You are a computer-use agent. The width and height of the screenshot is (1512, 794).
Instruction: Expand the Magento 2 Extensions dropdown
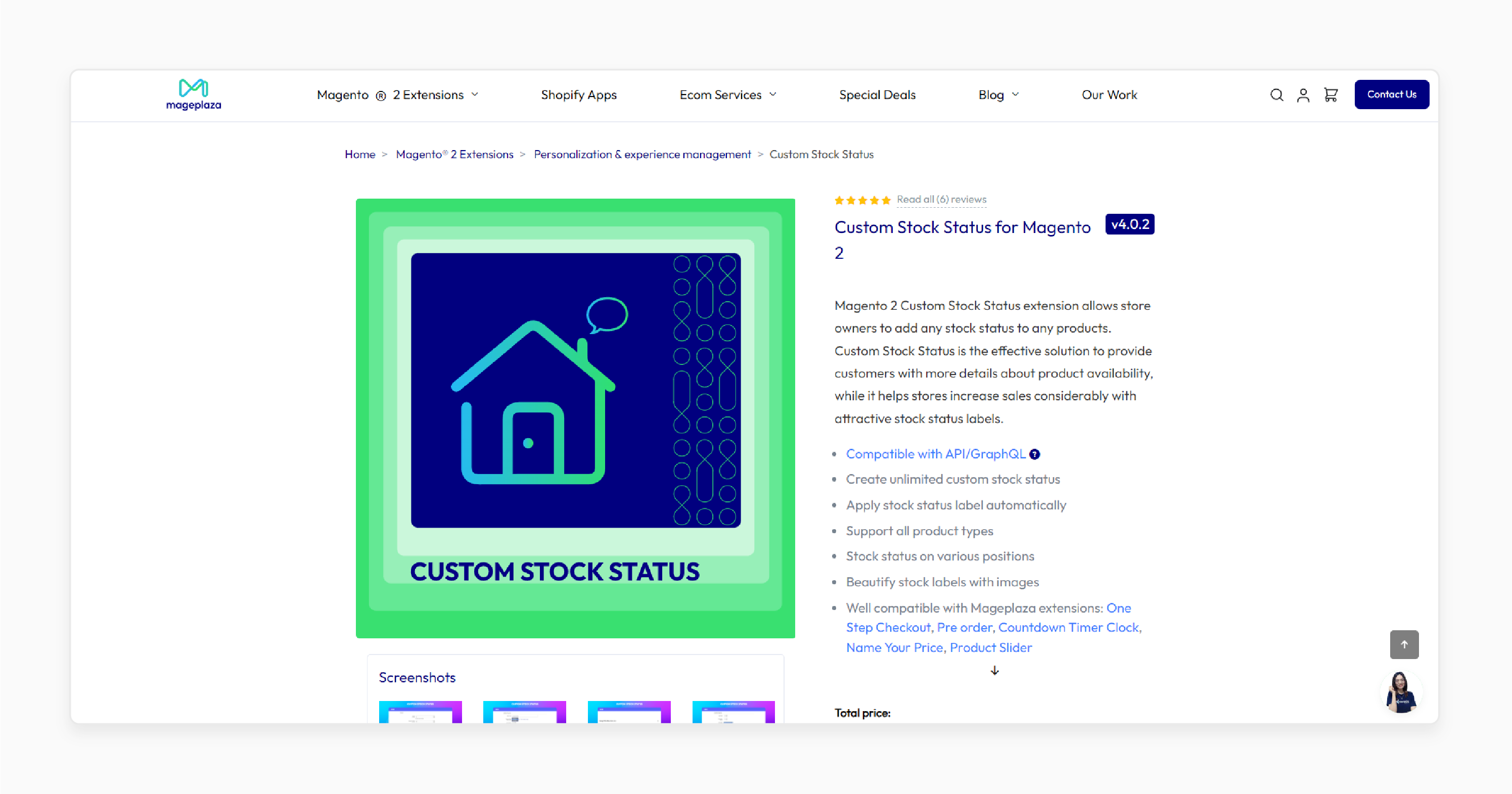tap(398, 95)
